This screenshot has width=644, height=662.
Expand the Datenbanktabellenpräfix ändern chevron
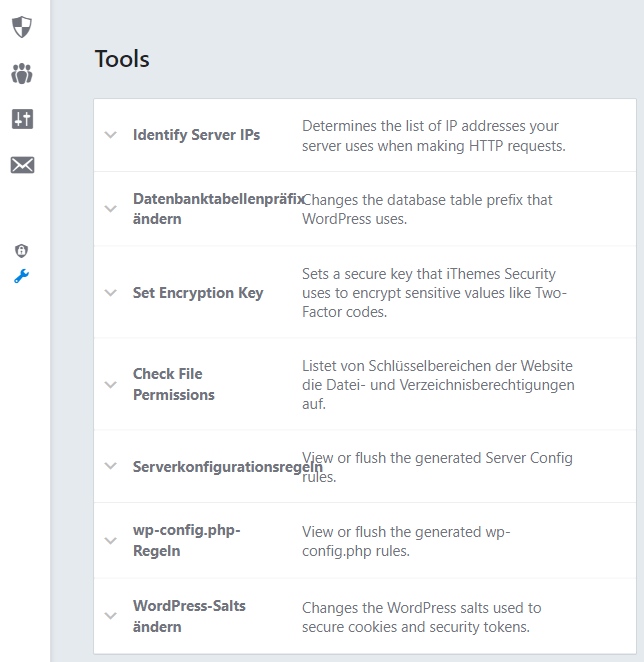(111, 209)
